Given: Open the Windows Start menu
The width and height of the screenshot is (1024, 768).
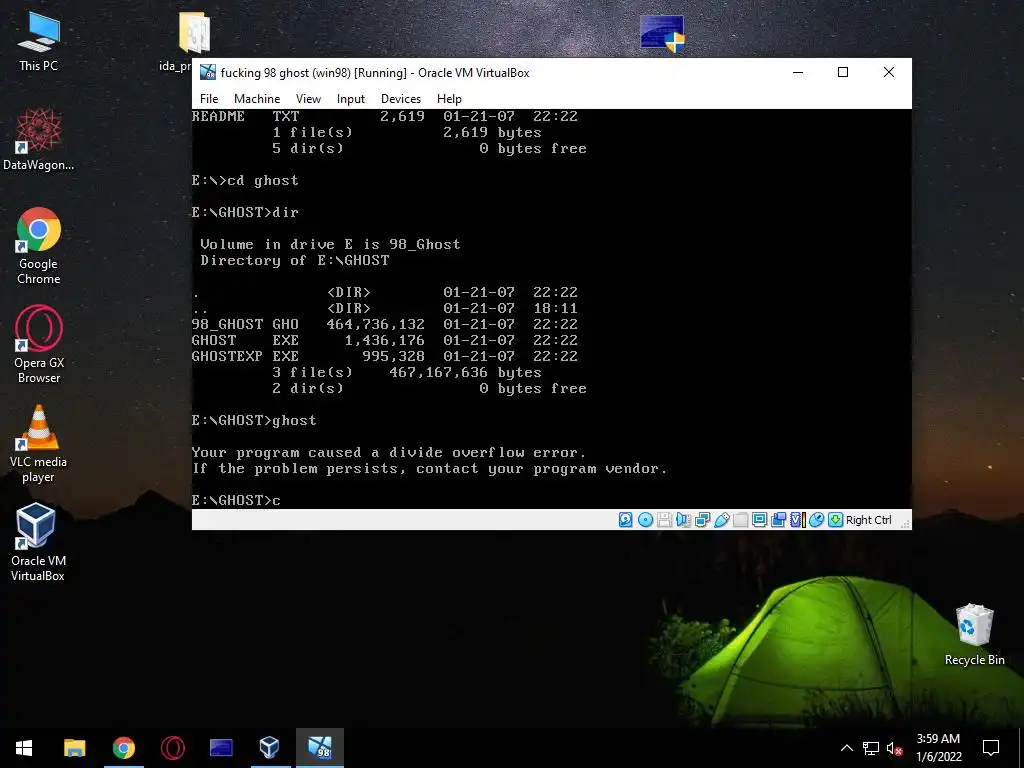Looking at the screenshot, I should 24,748.
